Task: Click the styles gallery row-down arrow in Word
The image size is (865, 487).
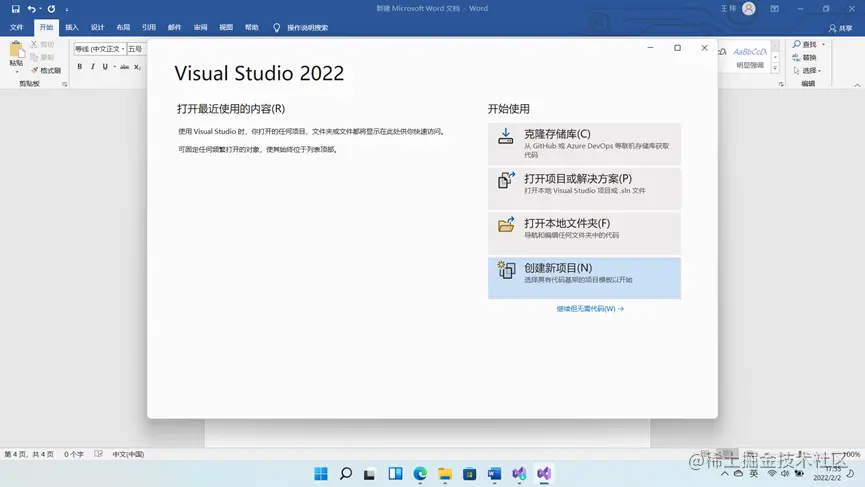Action: pyautogui.click(x=775, y=57)
